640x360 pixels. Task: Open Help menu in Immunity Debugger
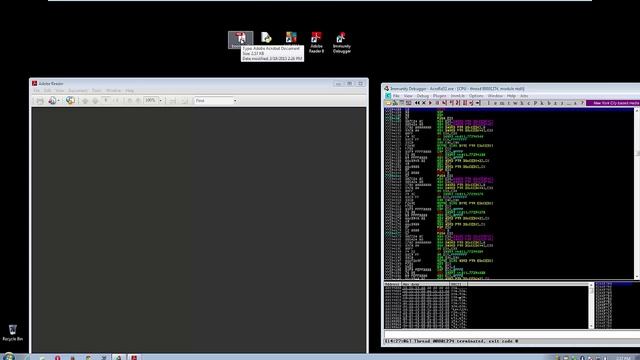tap(511, 96)
